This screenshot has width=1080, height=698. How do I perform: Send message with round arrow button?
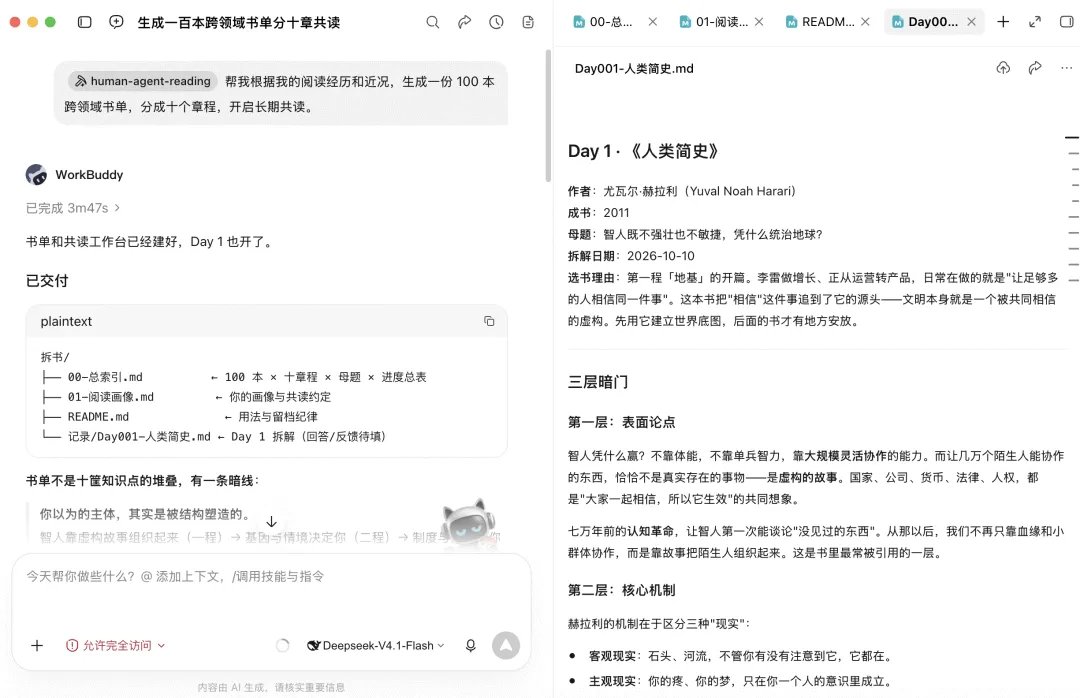tap(506, 645)
